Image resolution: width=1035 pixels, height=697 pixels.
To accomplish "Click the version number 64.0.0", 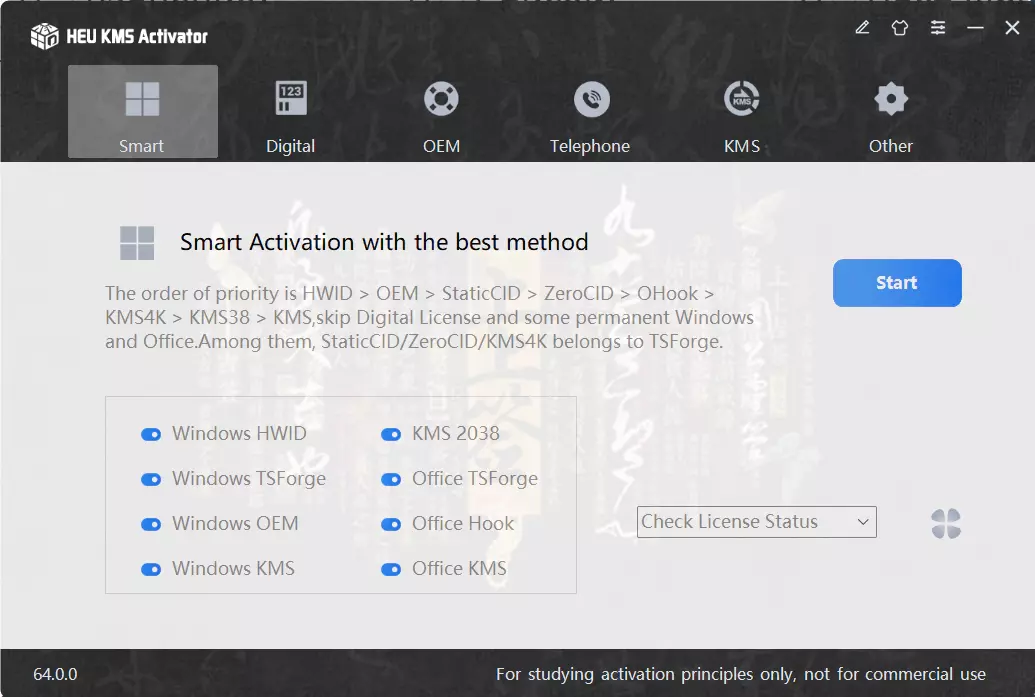I will coord(55,674).
